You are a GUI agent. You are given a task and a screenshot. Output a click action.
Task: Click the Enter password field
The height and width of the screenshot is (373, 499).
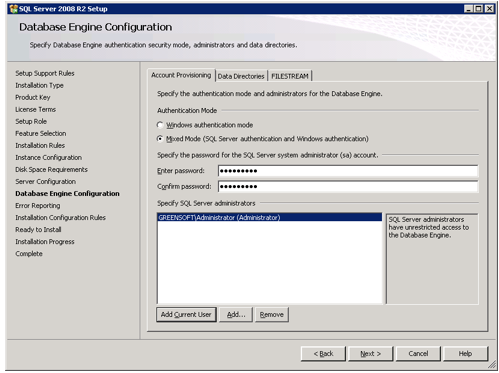348,171
